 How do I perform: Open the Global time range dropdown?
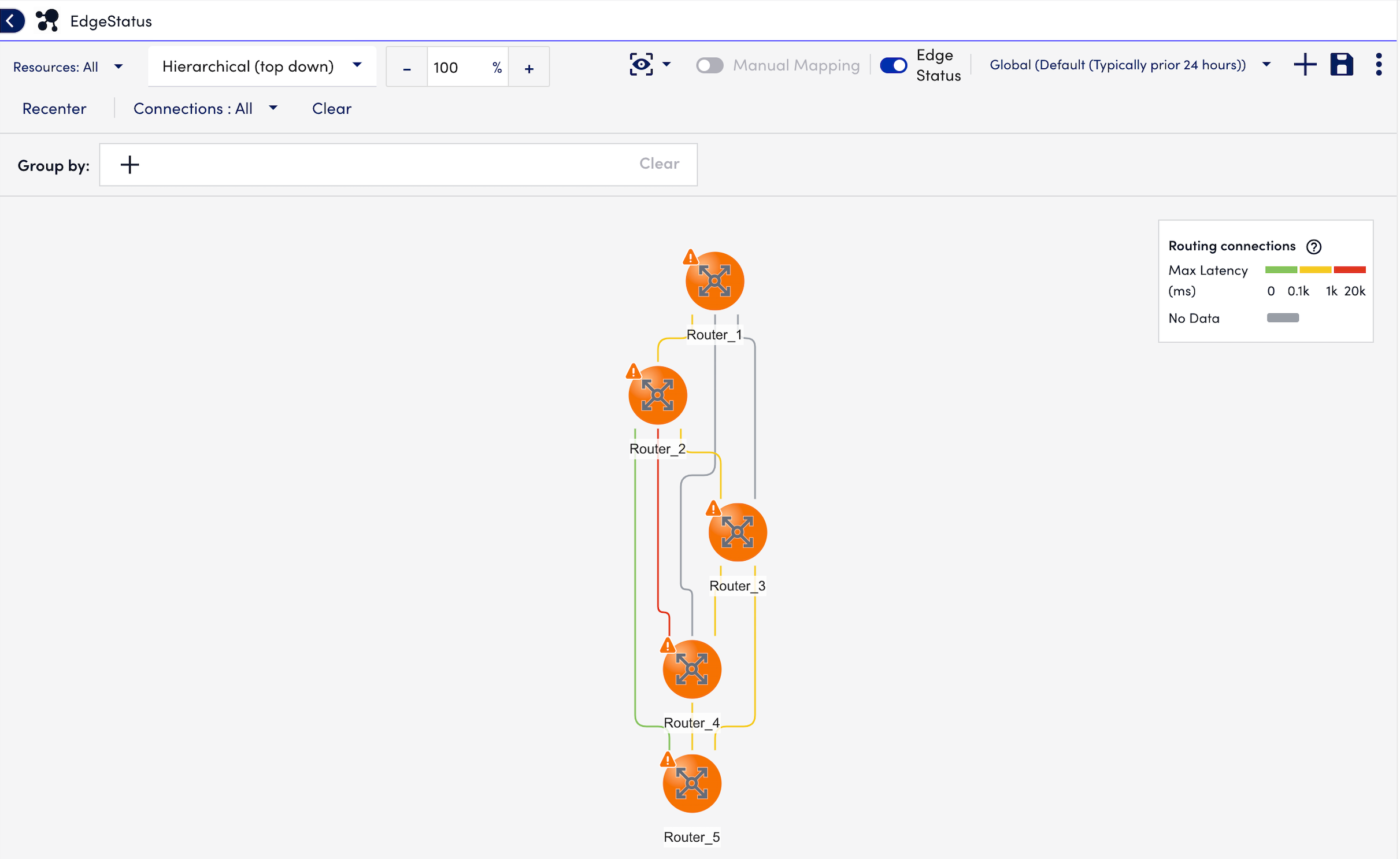click(1131, 65)
